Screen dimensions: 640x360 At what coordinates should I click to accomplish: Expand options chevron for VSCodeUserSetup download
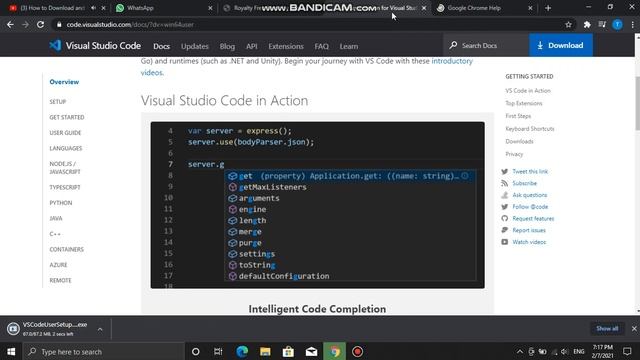100,329
